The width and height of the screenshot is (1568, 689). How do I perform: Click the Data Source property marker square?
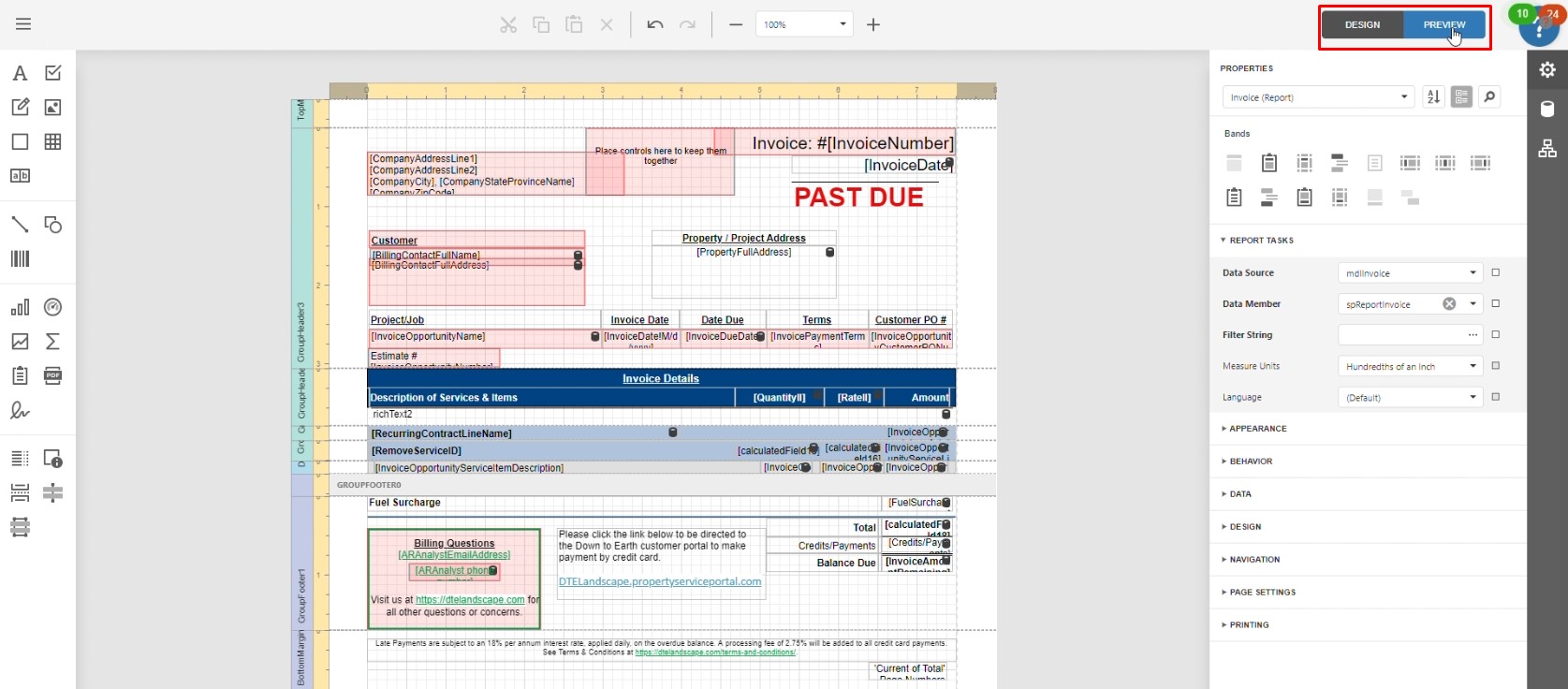tap(1496, 272)
